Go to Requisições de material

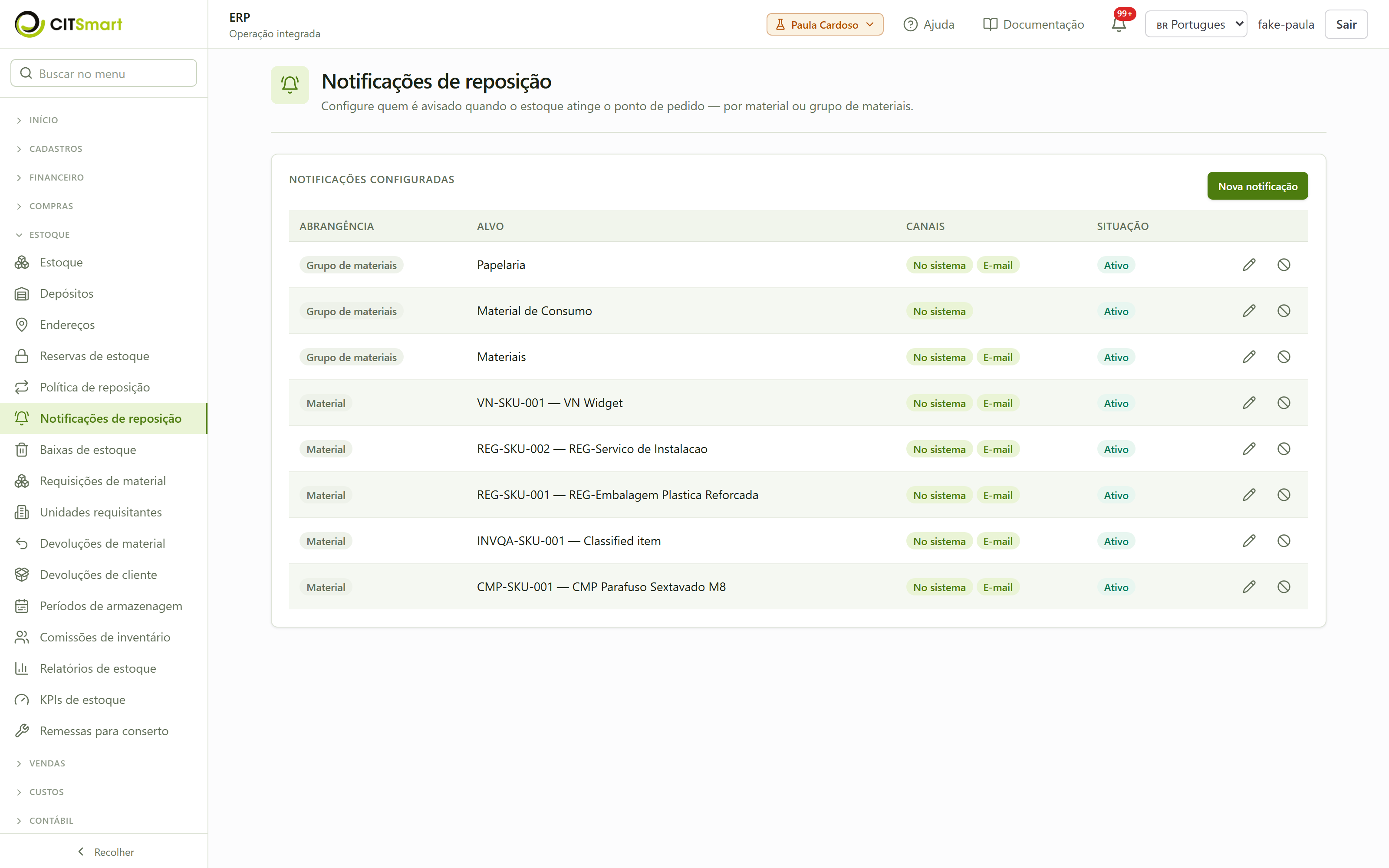point(104,481)
